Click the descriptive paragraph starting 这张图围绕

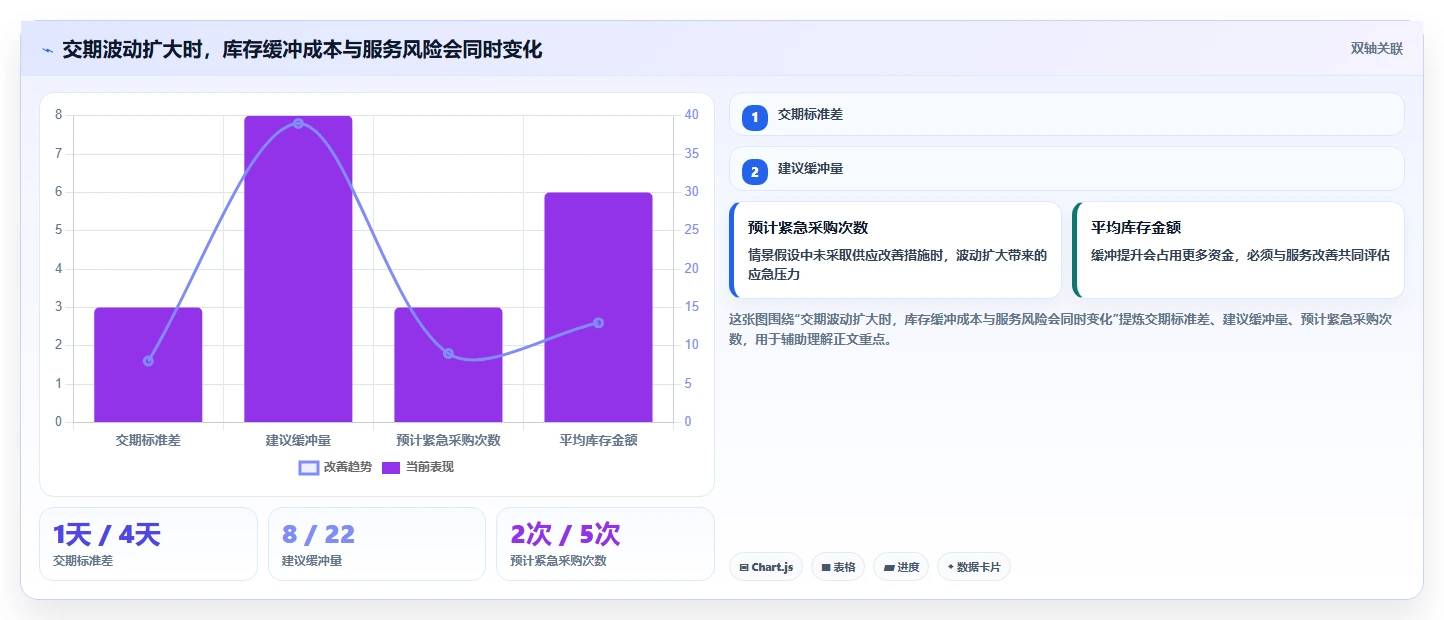pyautogui.click(x=1060, y=329)
